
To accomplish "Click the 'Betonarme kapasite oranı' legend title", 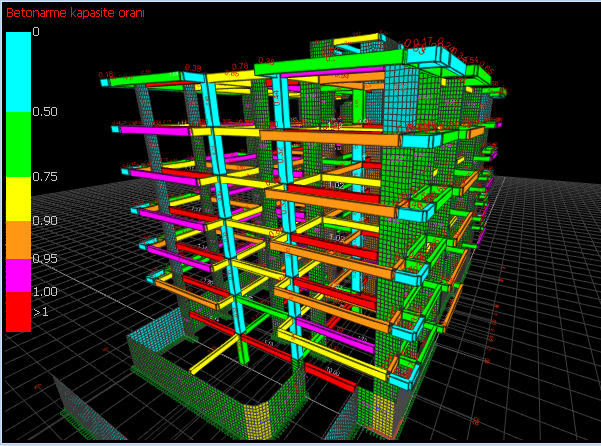I will 75,13.
